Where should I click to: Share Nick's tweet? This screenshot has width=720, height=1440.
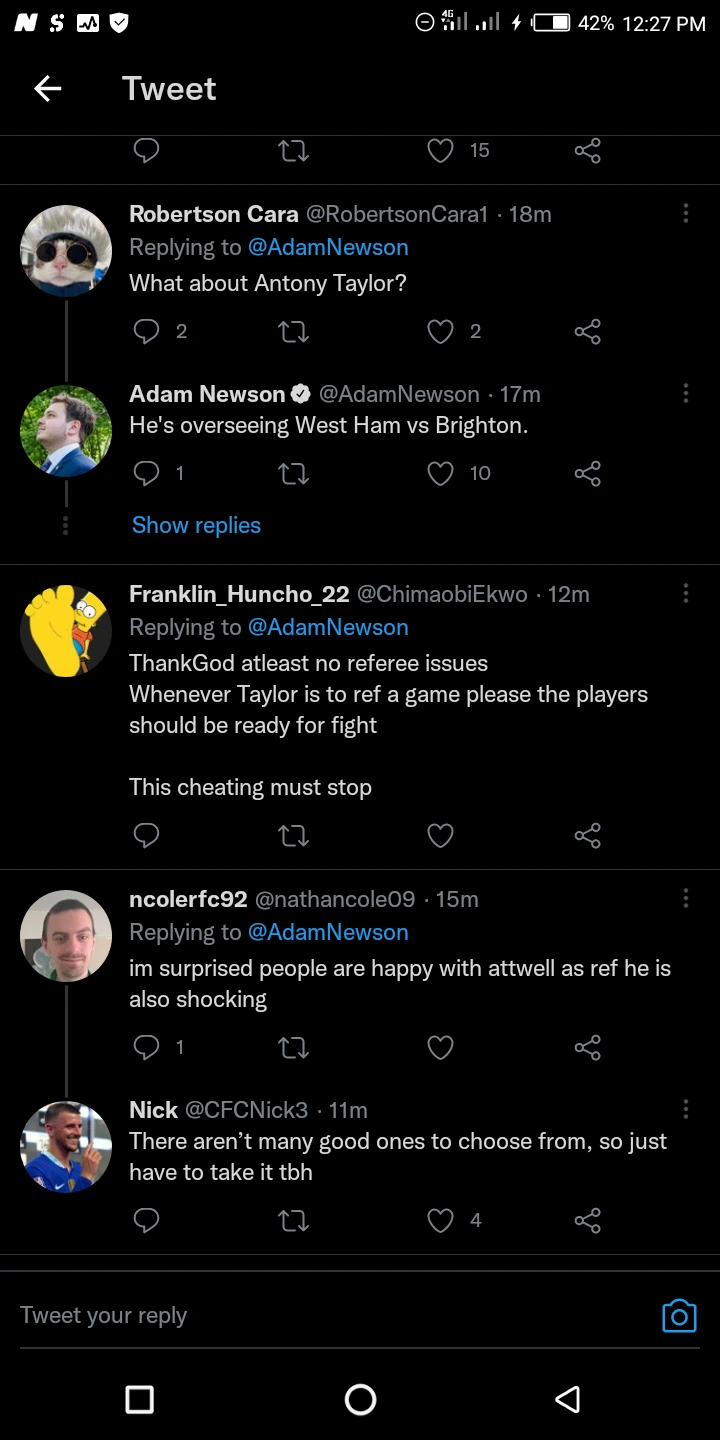(587, 1220)
